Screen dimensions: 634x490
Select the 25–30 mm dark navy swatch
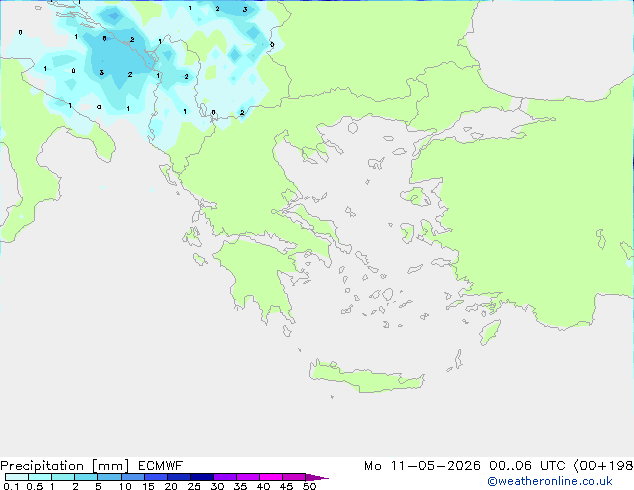pyautogui.click(x=201, y=477)
